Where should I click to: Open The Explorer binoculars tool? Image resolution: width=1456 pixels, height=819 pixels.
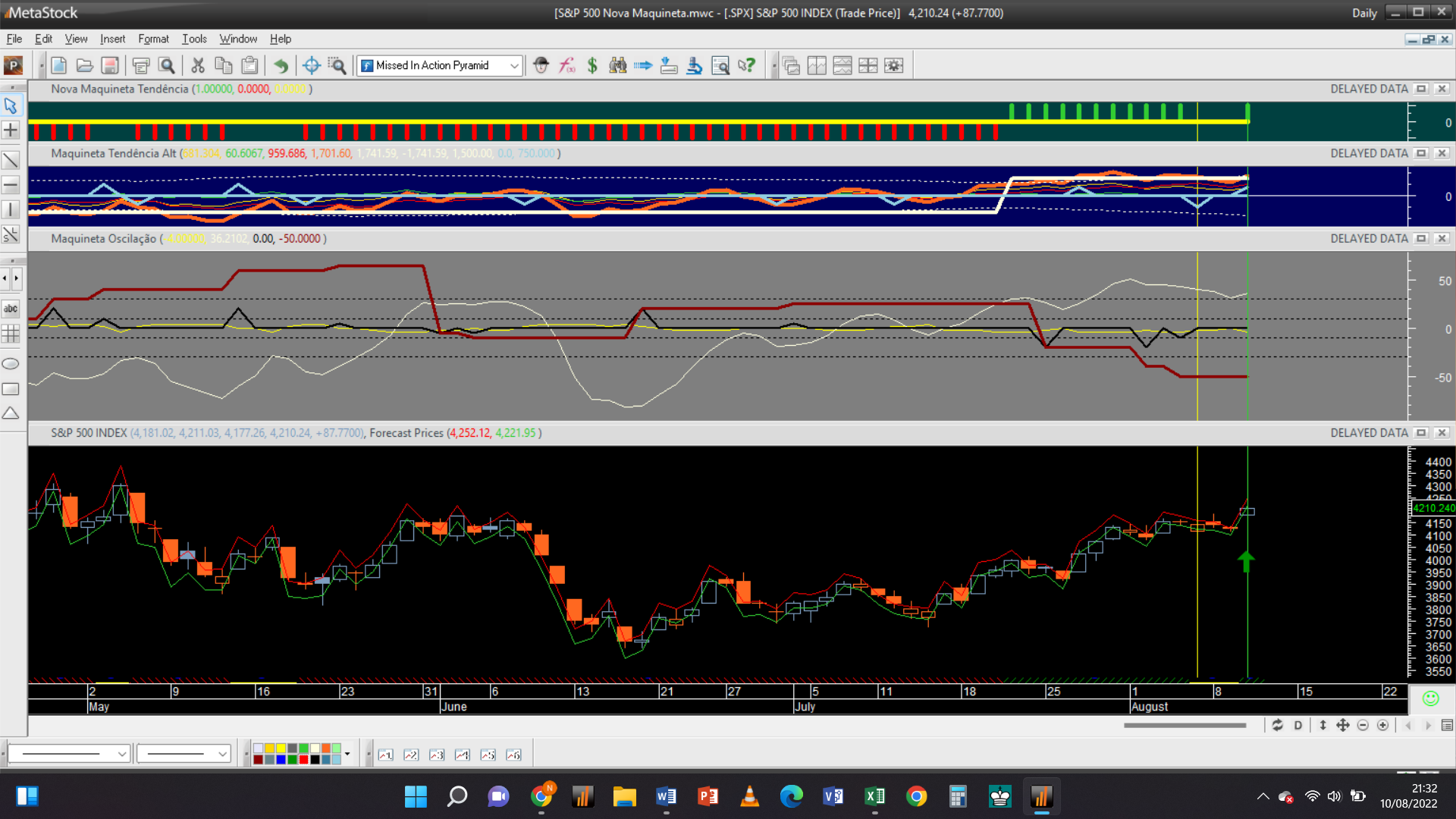pos(618,66)
